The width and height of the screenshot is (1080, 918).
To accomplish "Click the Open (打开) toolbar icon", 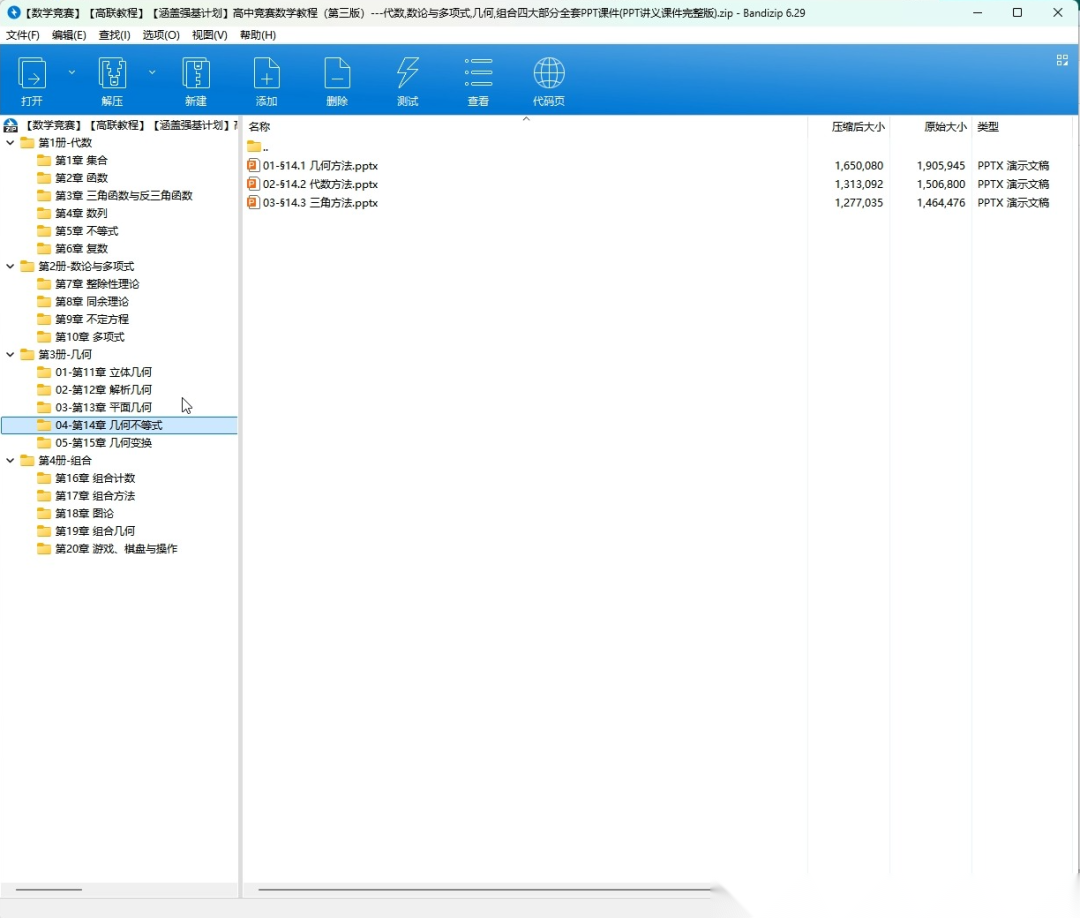I will click(x=32, y=74).
